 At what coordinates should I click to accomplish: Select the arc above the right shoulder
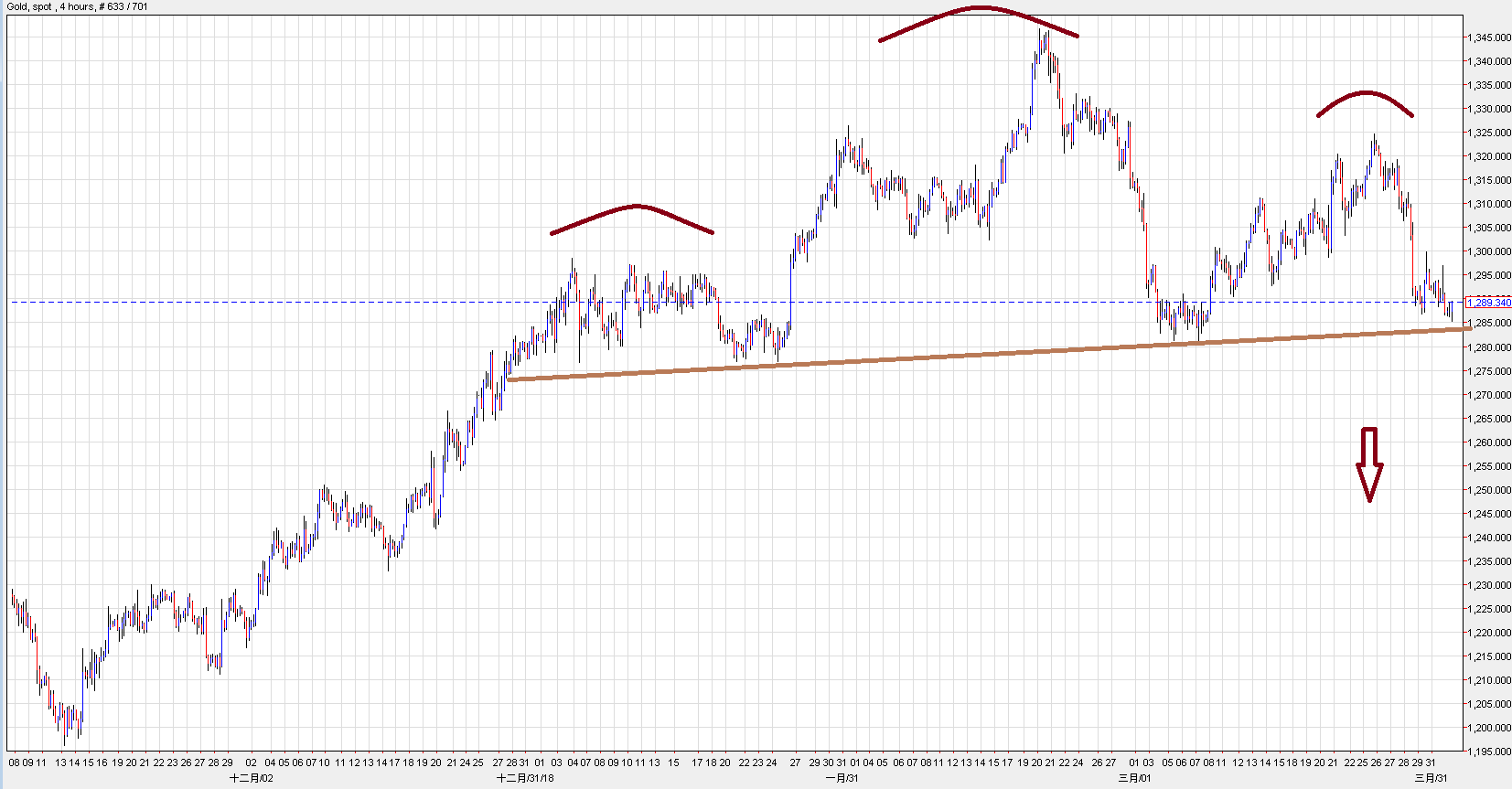(x=1366, y=93)
